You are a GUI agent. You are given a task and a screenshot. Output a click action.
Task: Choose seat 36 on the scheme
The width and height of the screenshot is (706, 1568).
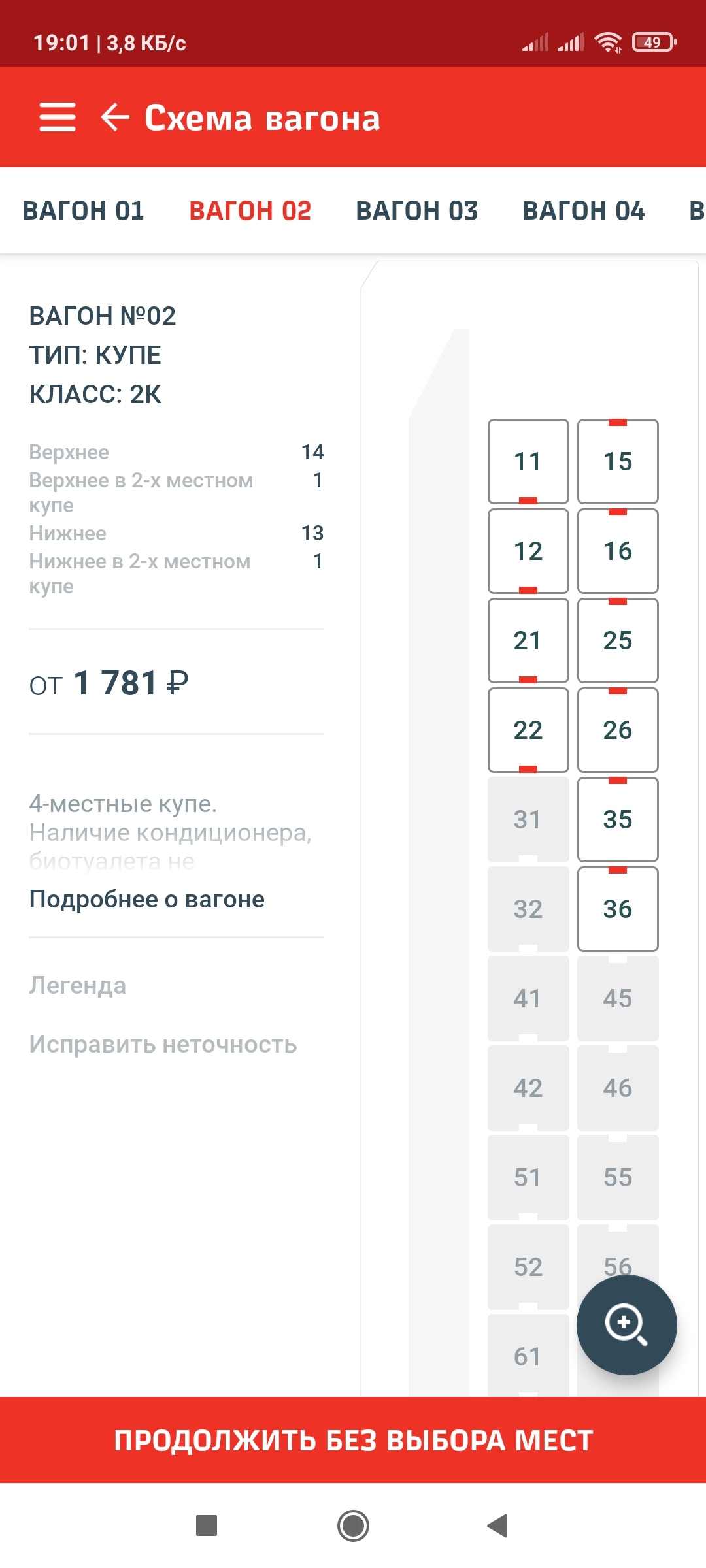point(618,909)
